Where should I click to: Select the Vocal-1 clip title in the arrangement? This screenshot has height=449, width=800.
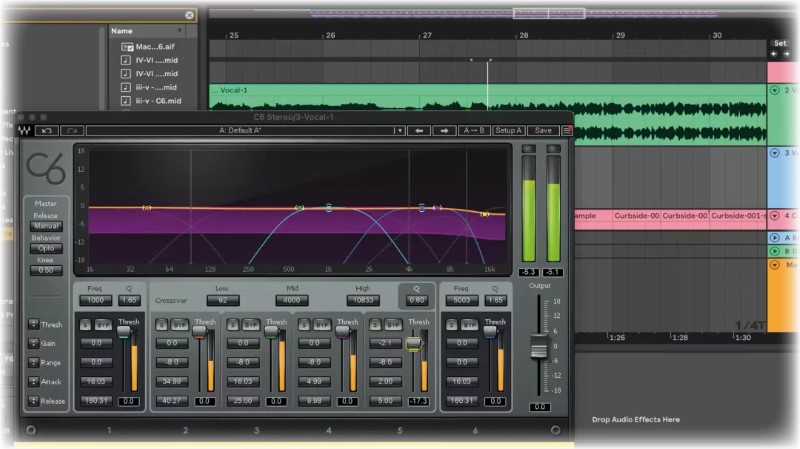coord(234,90)
